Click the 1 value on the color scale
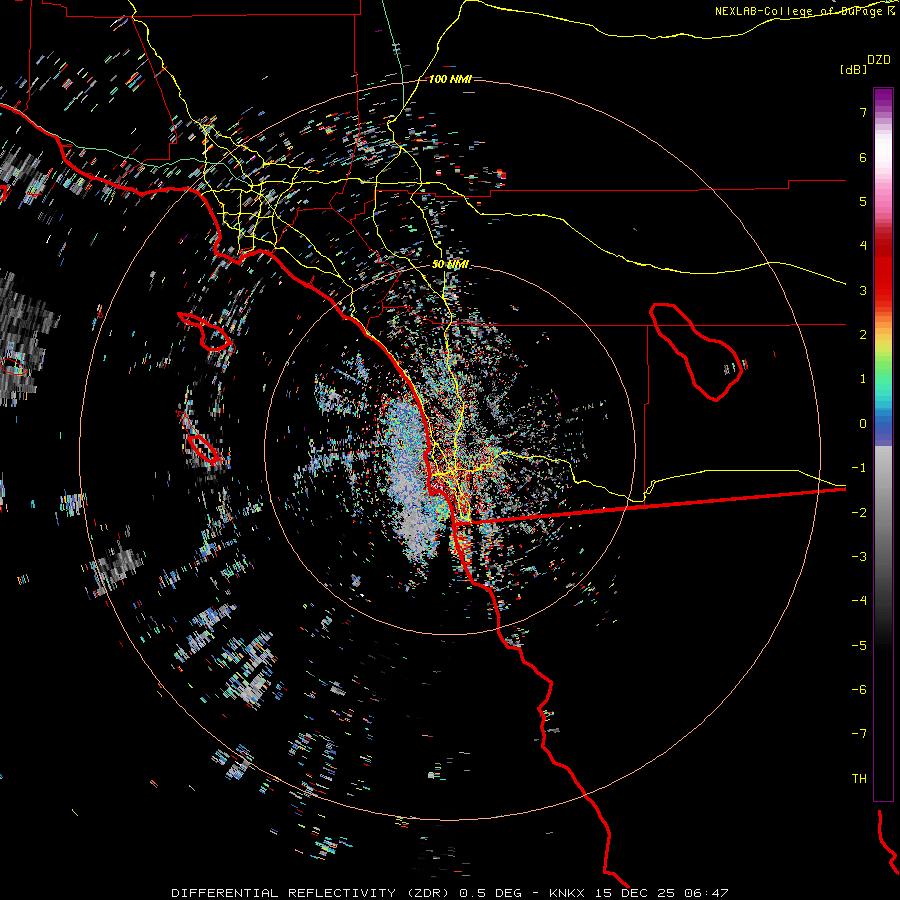Screen dimensions: 900x900 point(863,379)
